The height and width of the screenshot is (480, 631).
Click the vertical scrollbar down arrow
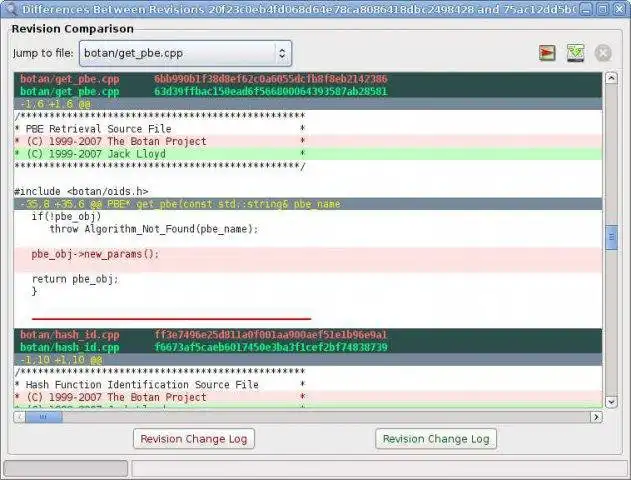click(x=611, y=402)
